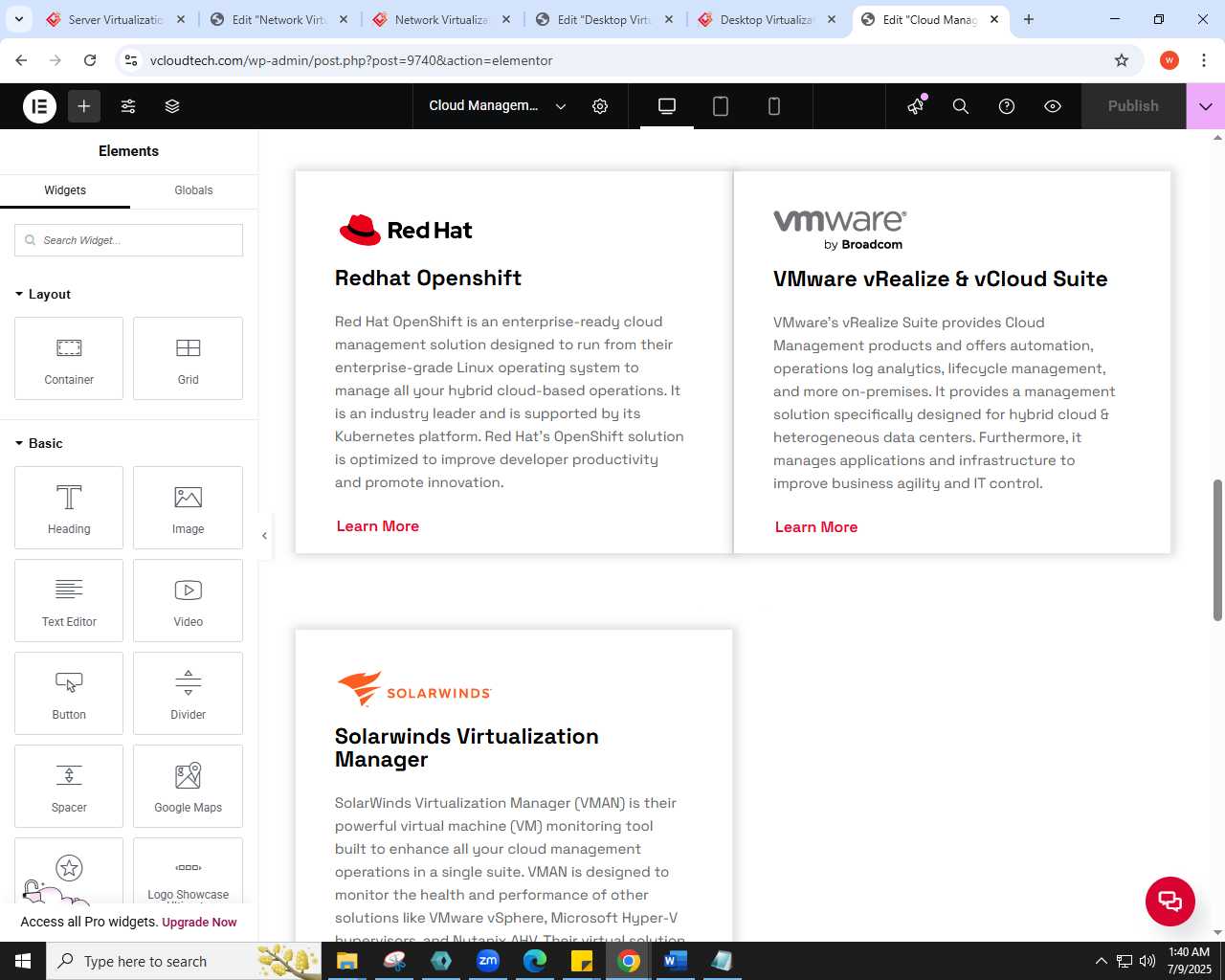Click the Publish button
1225x980 pixels.
tap(1133, 106)
